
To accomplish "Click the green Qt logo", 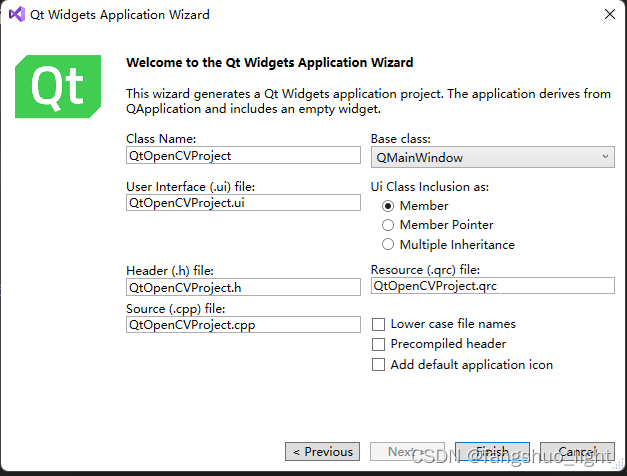I will click(58, 86).
